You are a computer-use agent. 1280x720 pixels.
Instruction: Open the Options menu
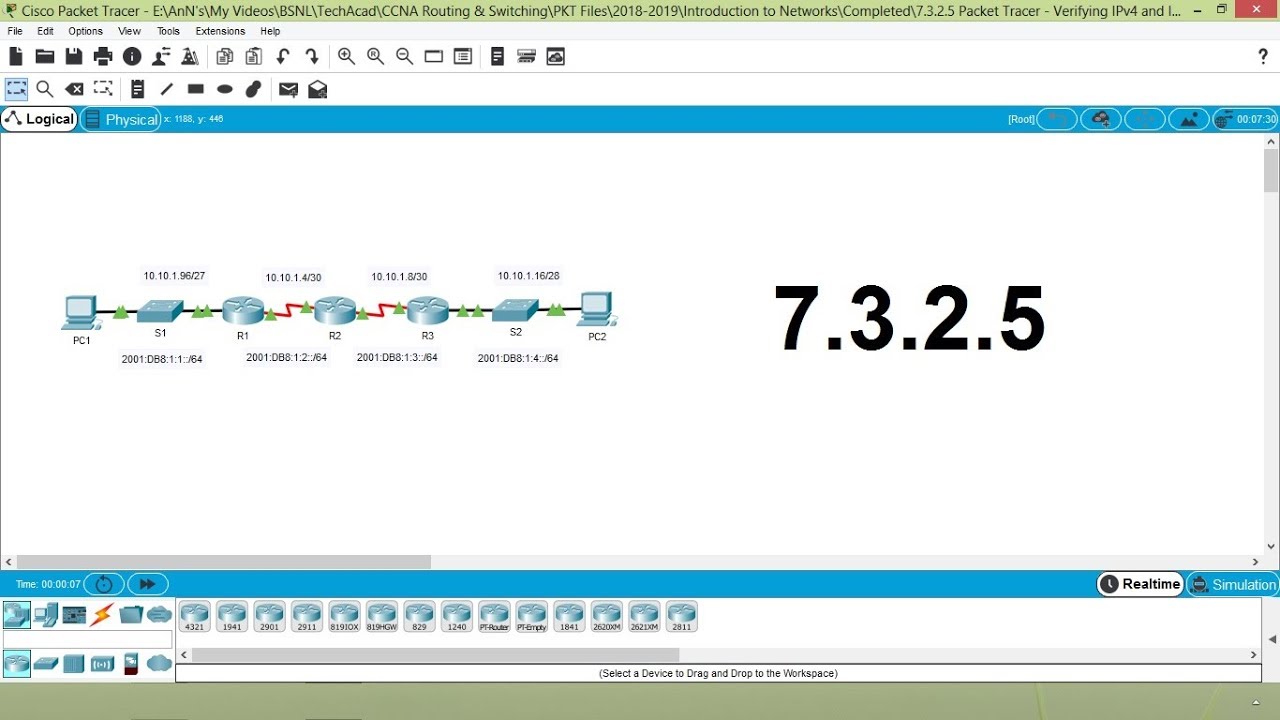click(x=86, y=31)
